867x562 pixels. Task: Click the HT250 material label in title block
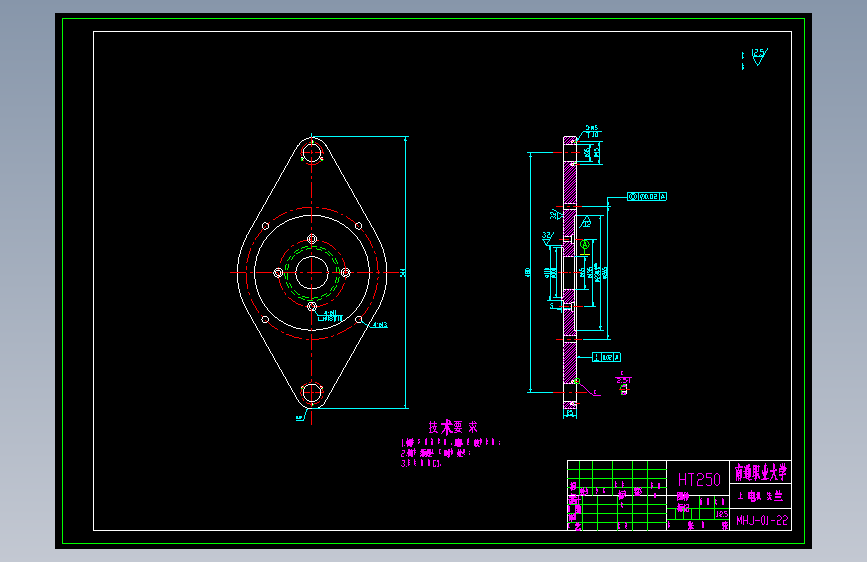699,480
